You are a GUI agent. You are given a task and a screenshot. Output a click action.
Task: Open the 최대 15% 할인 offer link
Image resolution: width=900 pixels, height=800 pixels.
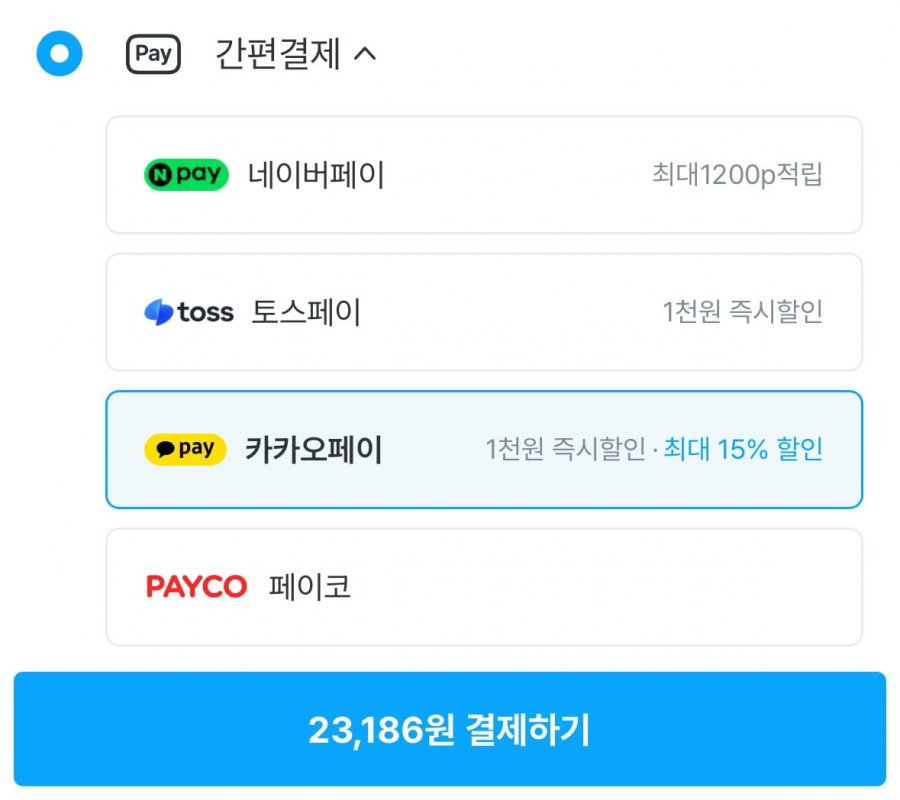[x=743, y=450]
